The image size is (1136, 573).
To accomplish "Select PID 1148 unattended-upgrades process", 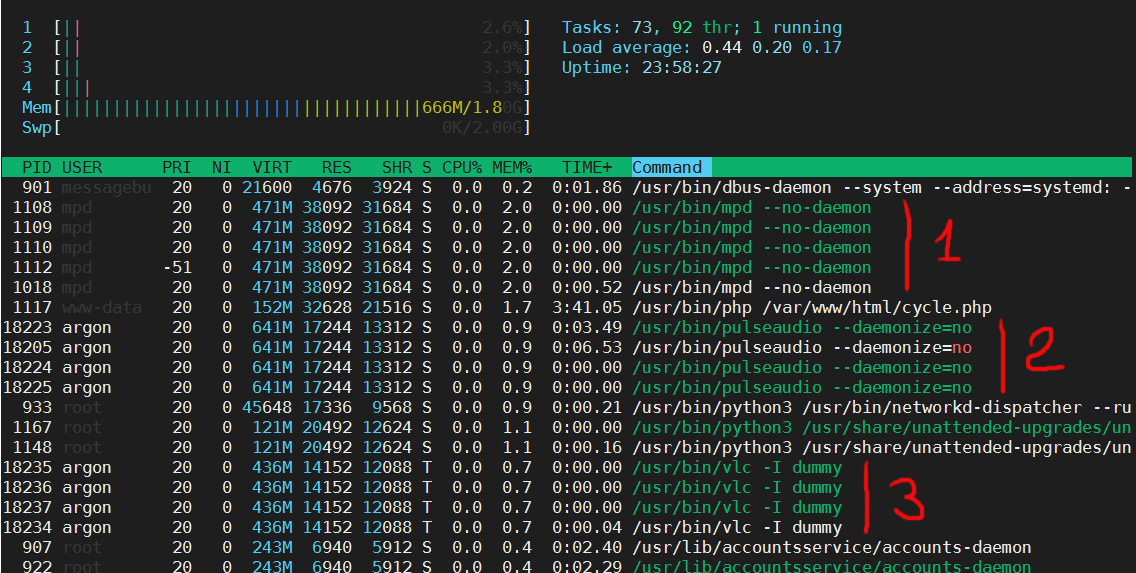I will (x=567, y=448).
